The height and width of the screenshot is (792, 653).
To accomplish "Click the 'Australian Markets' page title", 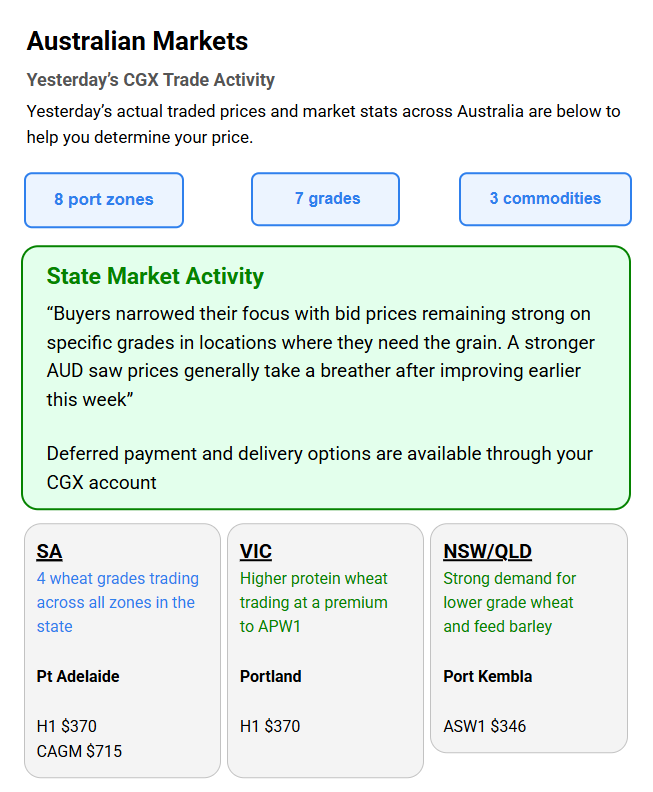I will 137,42.
